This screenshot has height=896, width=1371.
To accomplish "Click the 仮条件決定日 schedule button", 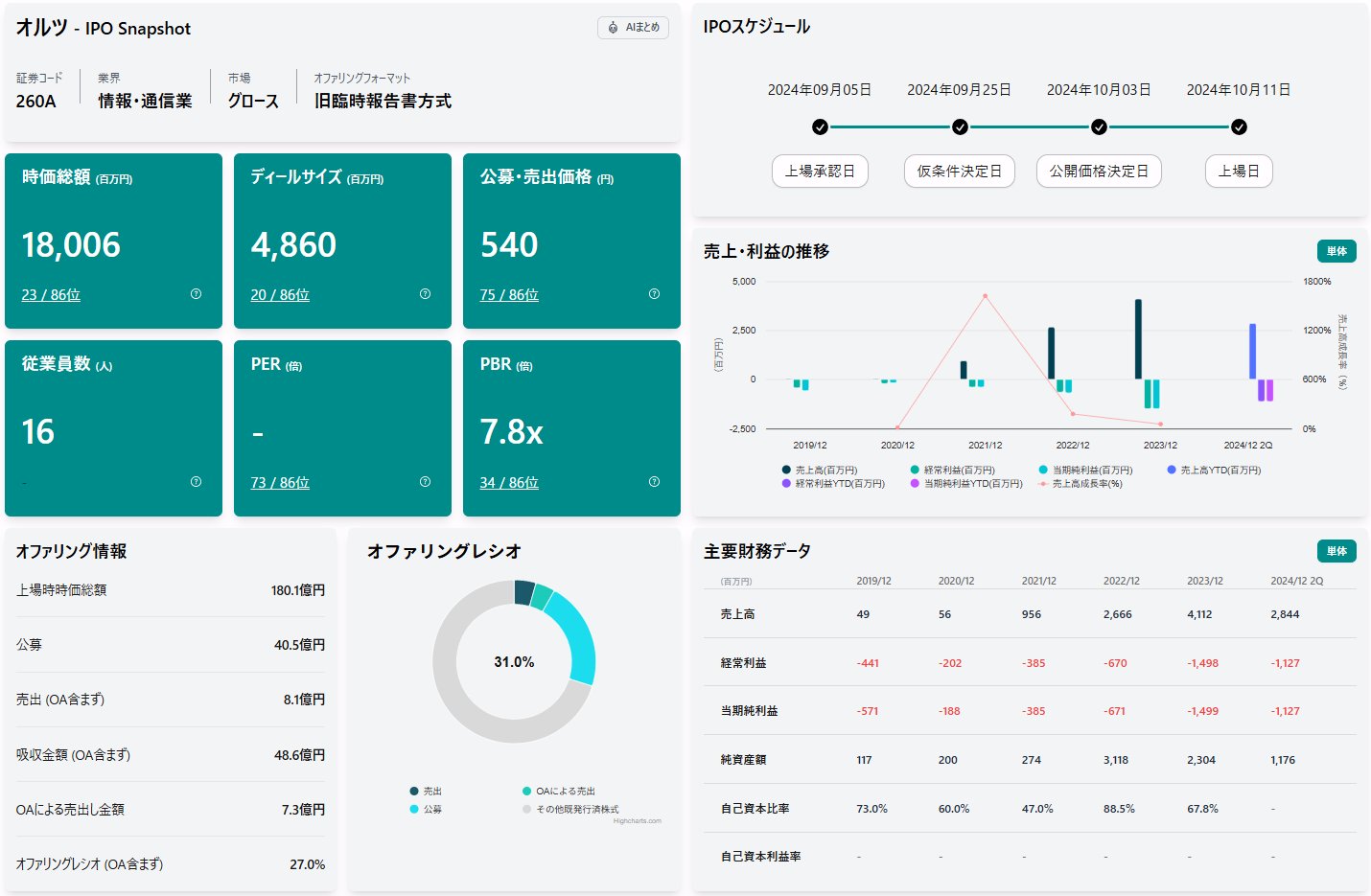I will (959, 172).
